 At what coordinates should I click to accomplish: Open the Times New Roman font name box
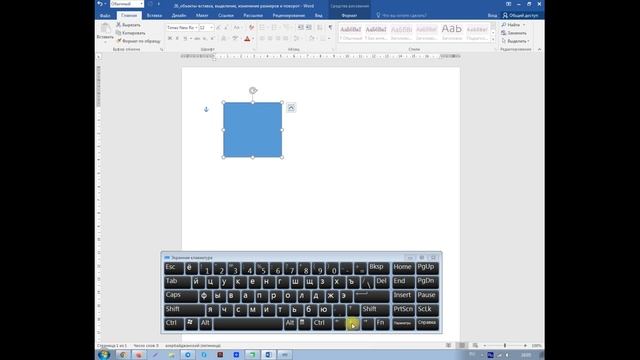[x=182, y=27]
